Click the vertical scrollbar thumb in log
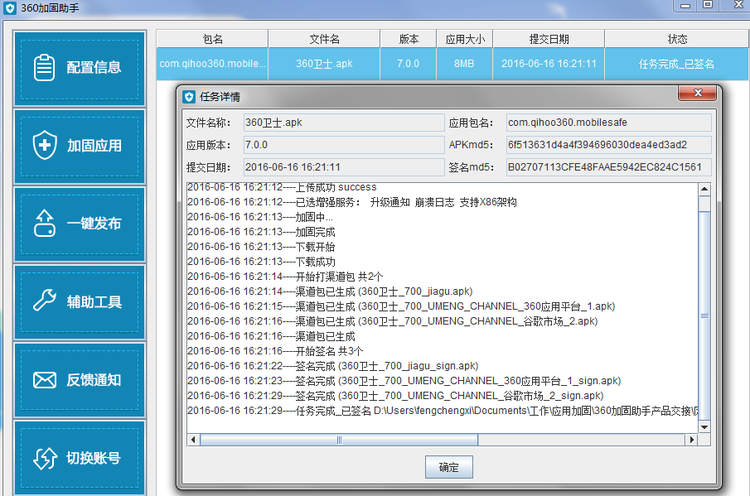 (x=704, y=316)
